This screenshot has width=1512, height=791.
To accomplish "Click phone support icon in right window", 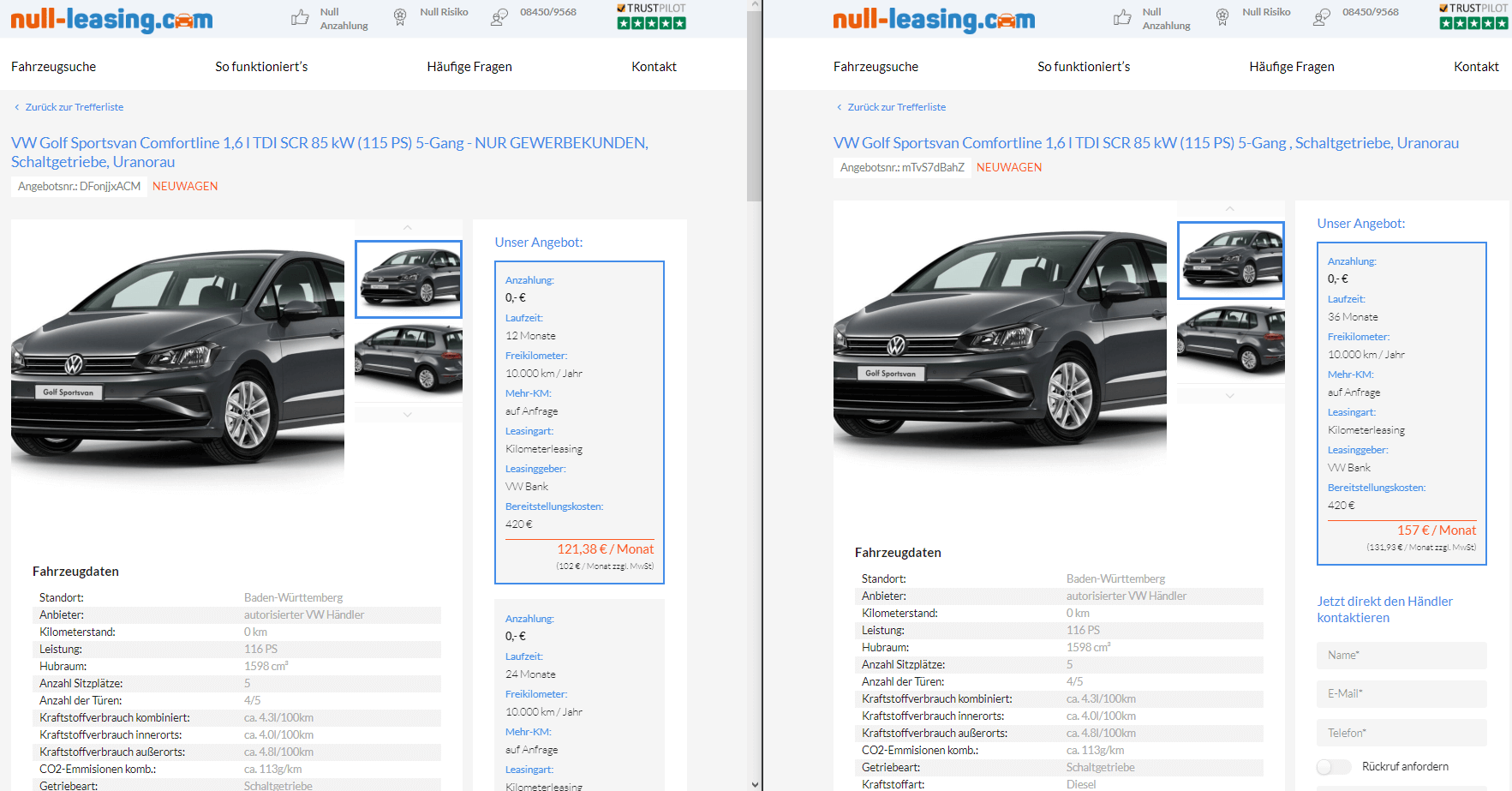I will [x=1322, y=17].
